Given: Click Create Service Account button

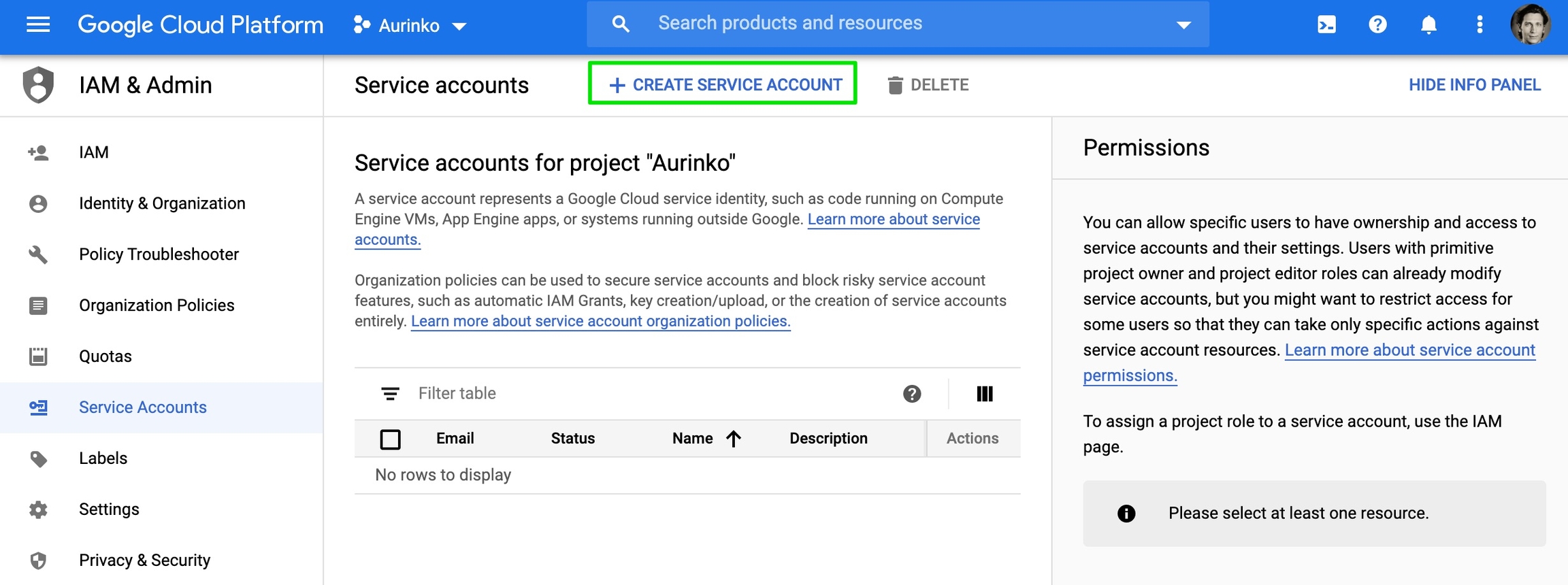Looking at the screenshot, I should tap(723, 84).
